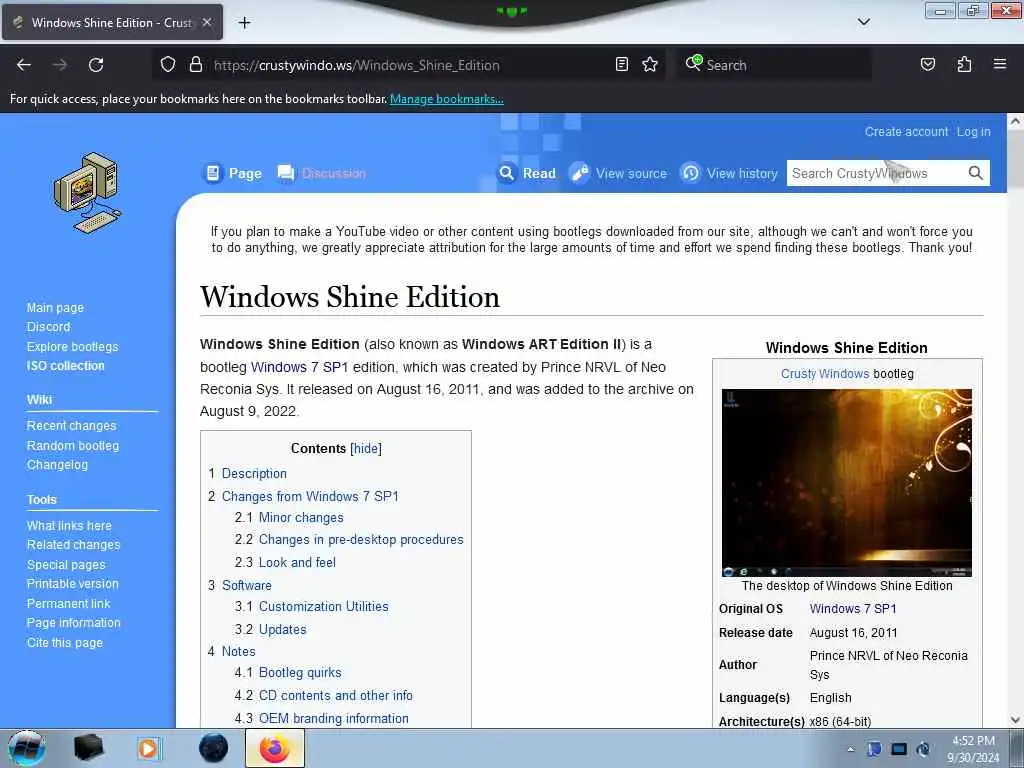Open taskbar clock showing 4:52 PM
The width and height of the screenshot is (1024, 768).
973,749
